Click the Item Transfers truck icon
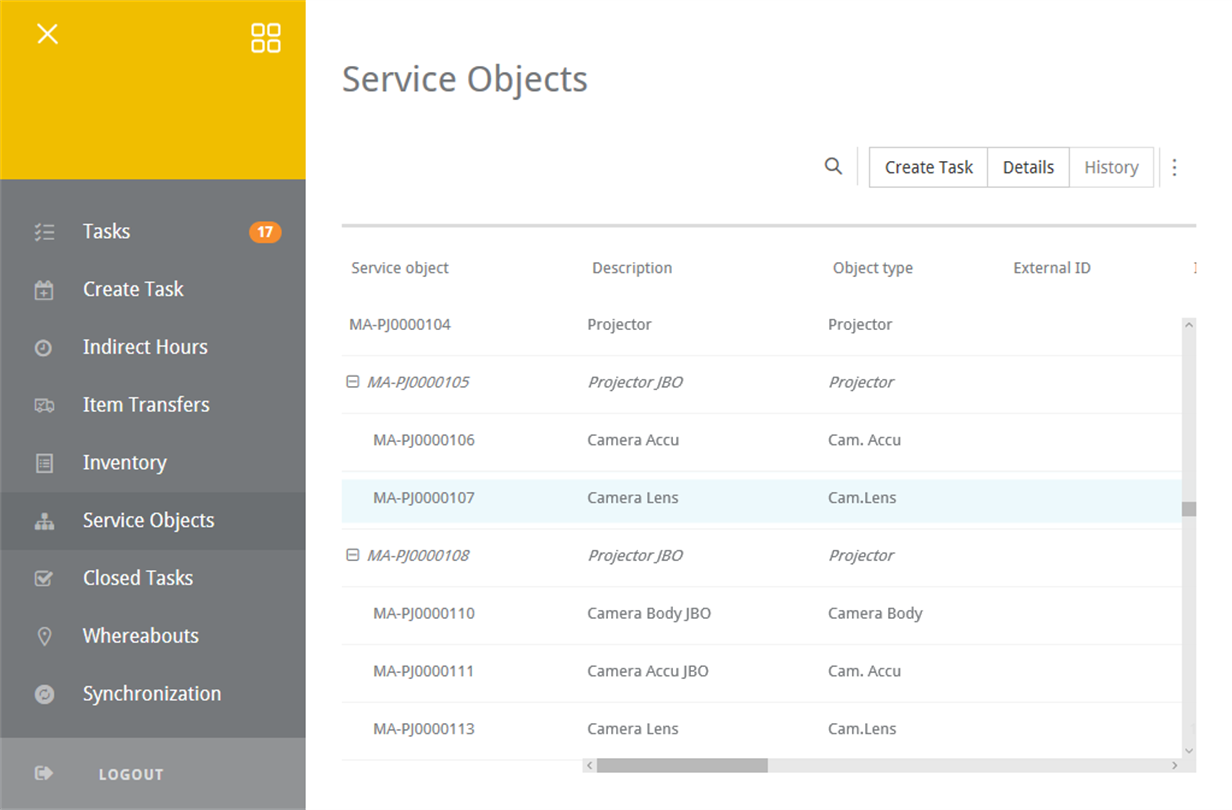Screen dimensions: 1232x810 (x=44, y=405)
